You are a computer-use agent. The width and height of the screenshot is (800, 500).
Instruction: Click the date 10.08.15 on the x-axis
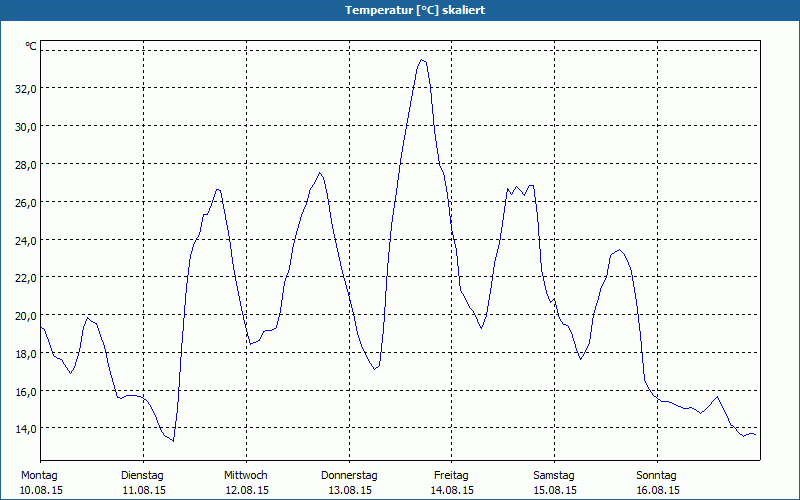[40, 490]
